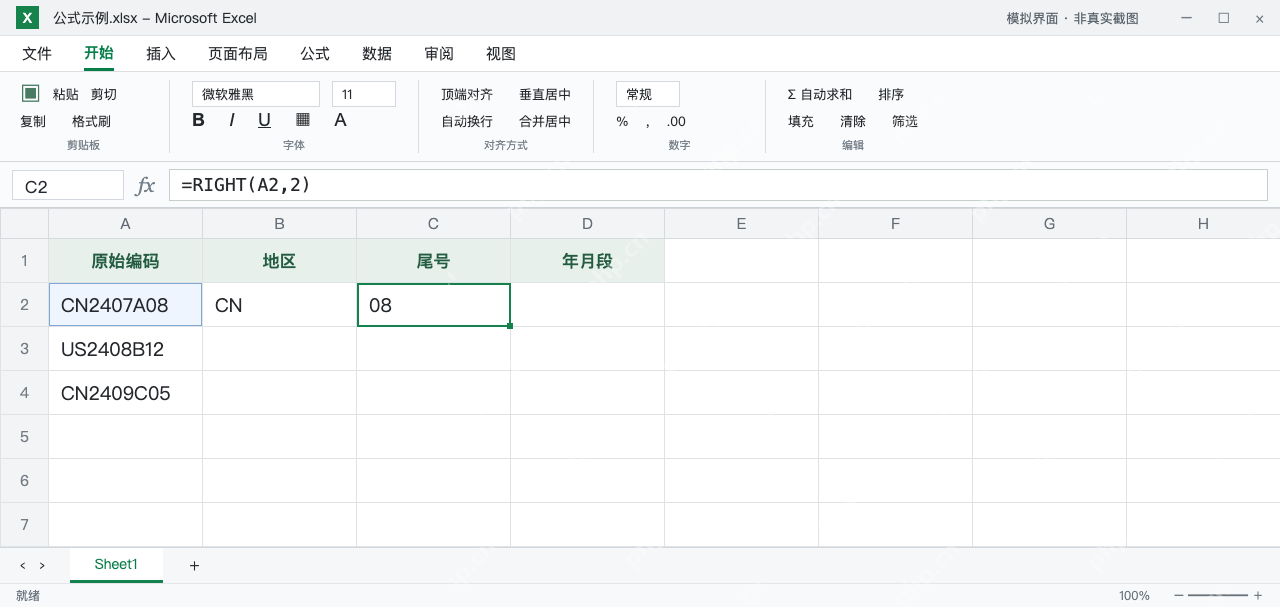This screenshot has height=608, width=1280.
Task: Click the select-all corner box
Action: (24, 224)
